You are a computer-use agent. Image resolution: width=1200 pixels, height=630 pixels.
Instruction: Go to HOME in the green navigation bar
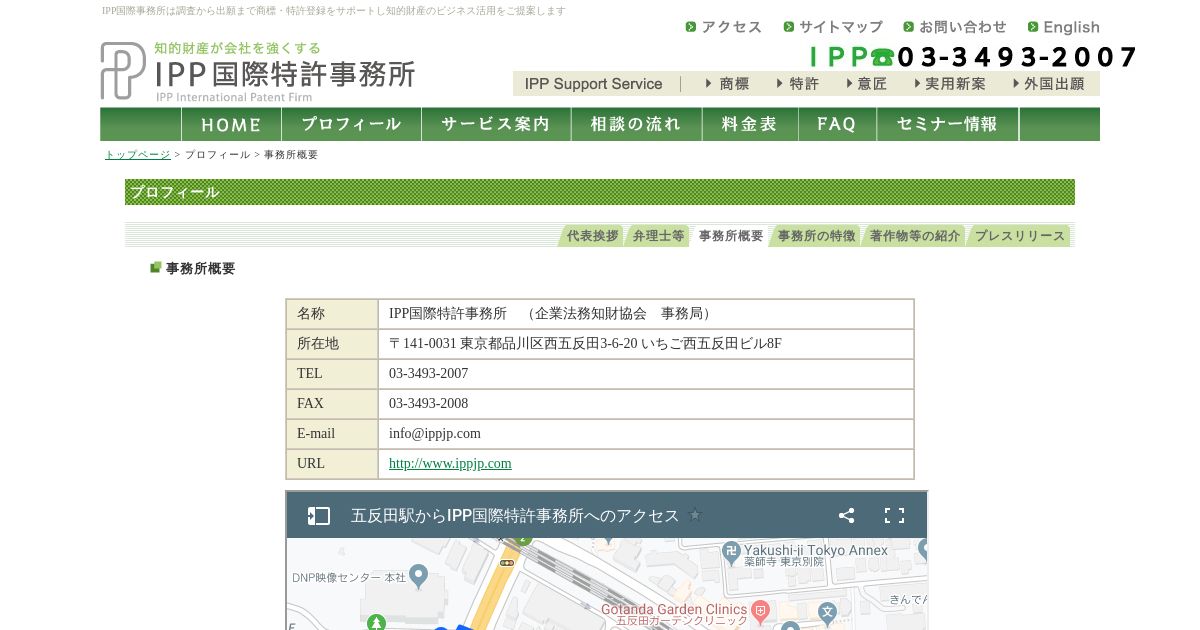231,124
